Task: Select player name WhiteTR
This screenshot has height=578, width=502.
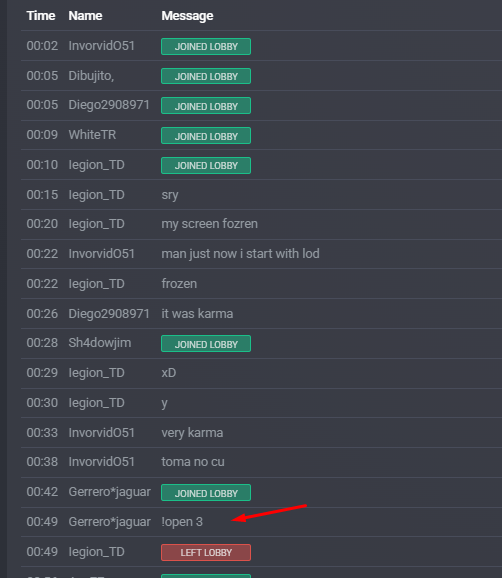Action: (x=92, y=135)
